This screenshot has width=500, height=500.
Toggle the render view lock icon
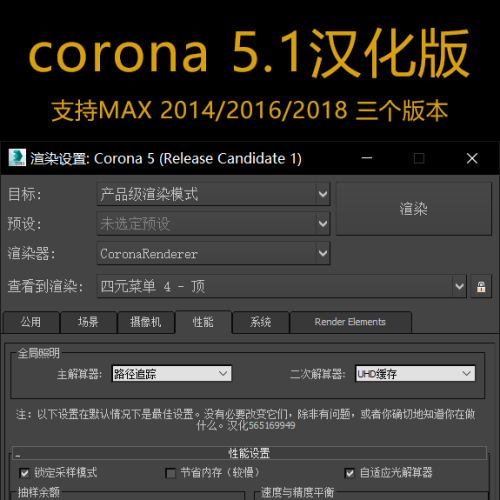pos(481,286)
